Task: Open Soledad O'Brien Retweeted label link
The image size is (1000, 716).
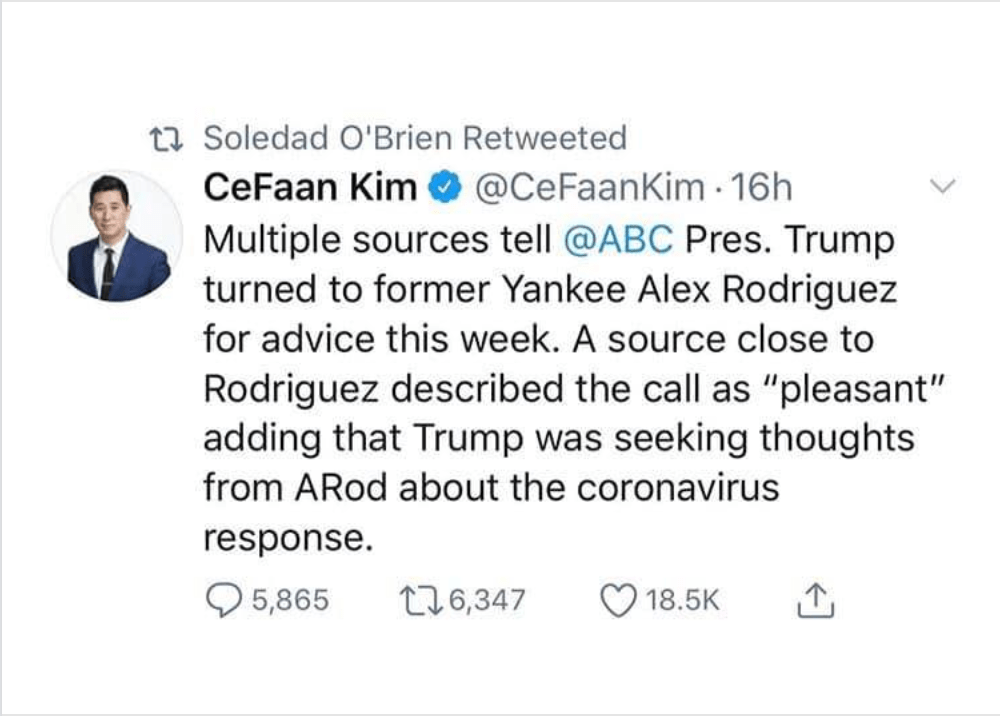Action: pos(415,138)
